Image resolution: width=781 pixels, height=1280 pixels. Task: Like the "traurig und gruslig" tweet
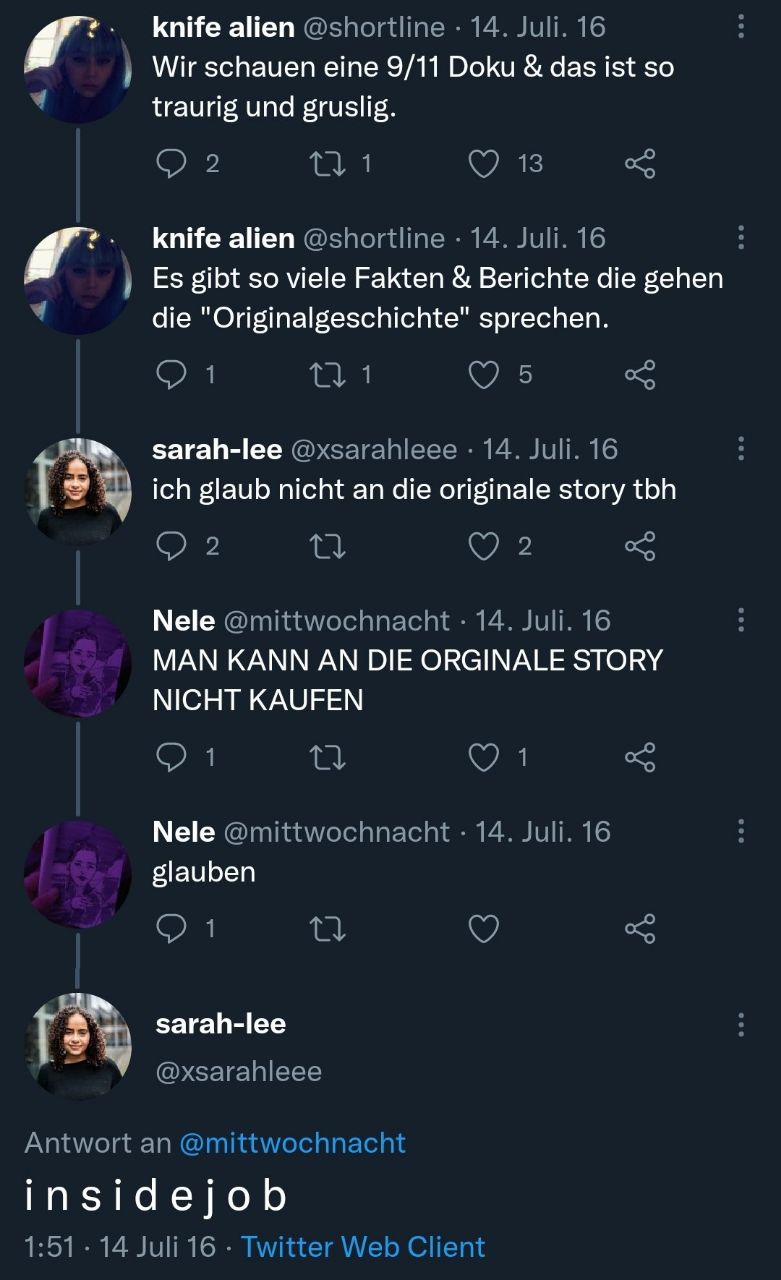coord(484,163)
